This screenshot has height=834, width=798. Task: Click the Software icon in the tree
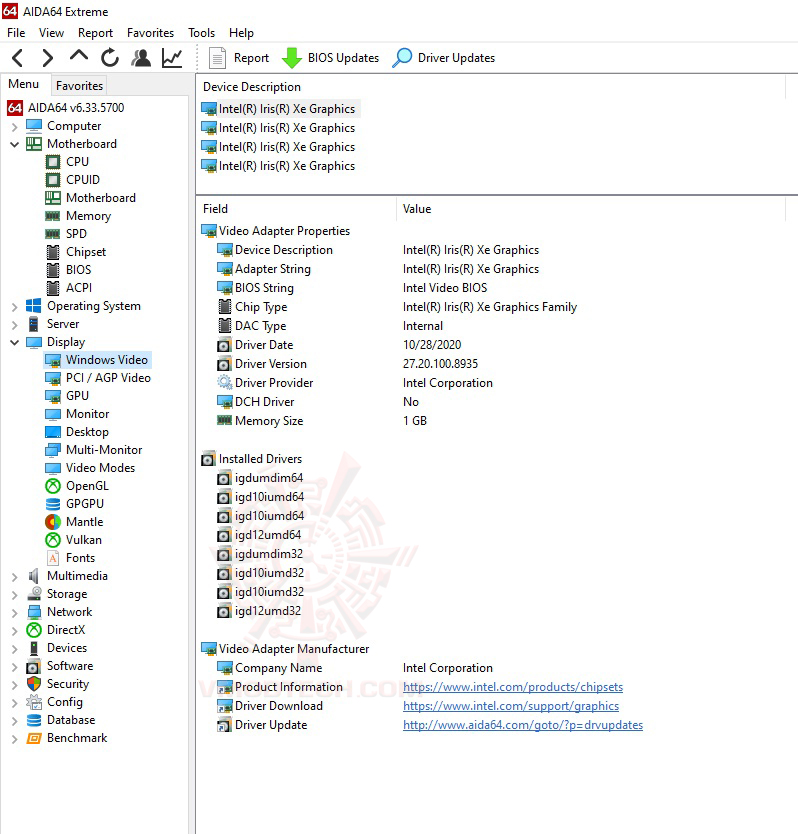[34, 666]
